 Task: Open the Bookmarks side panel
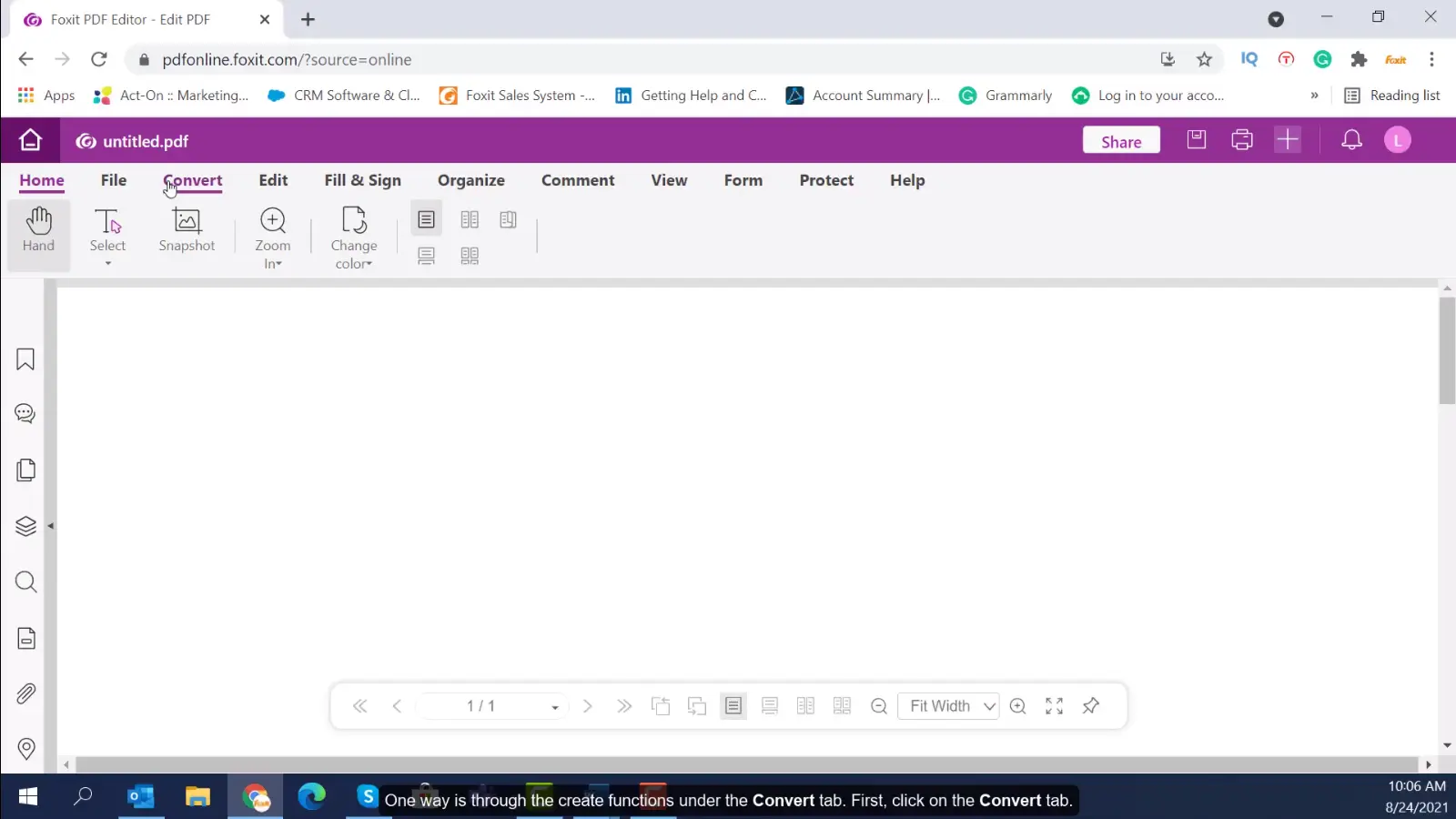[x=25, y=359]
